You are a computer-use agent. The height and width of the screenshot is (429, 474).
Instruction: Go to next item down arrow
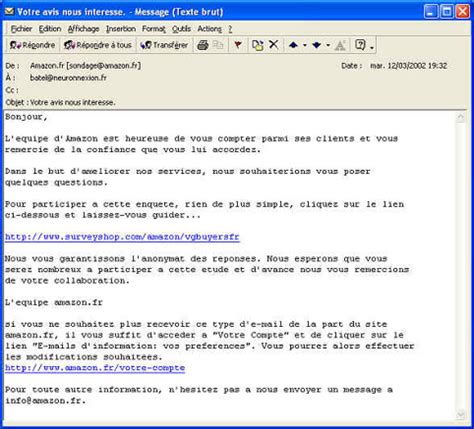click(317, 45)
